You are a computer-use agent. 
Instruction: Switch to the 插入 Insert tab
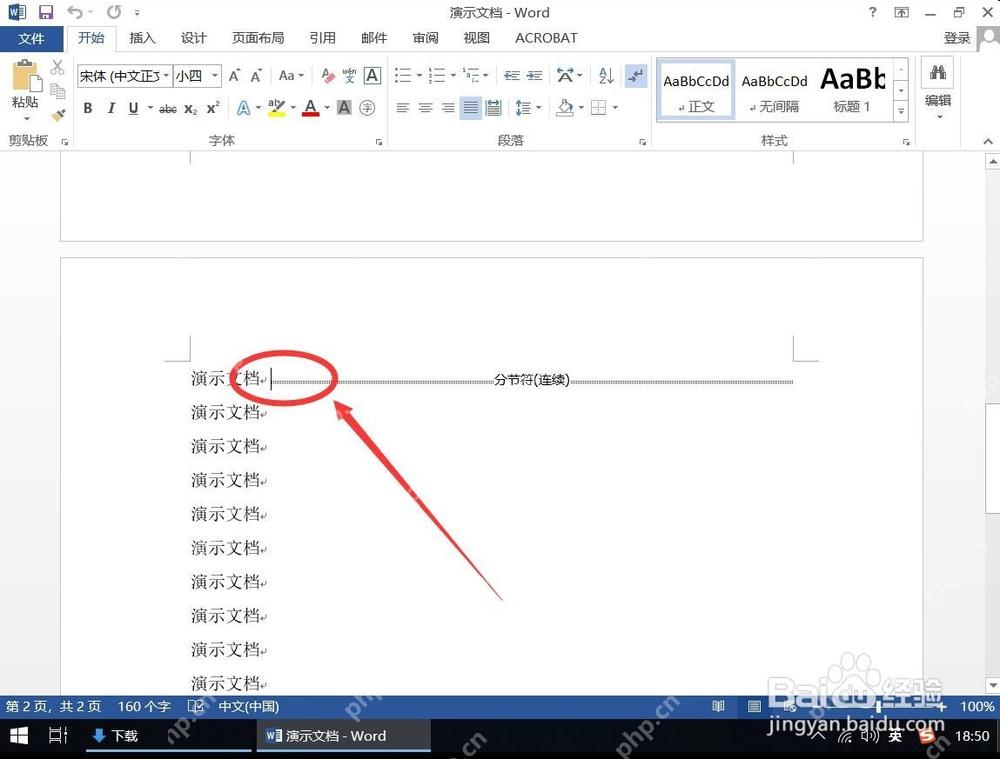(142, 38)
